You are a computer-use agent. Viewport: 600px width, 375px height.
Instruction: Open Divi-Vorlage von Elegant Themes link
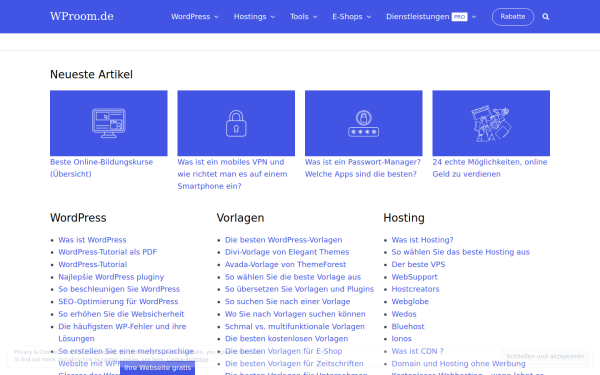click(x=287, y=252)
